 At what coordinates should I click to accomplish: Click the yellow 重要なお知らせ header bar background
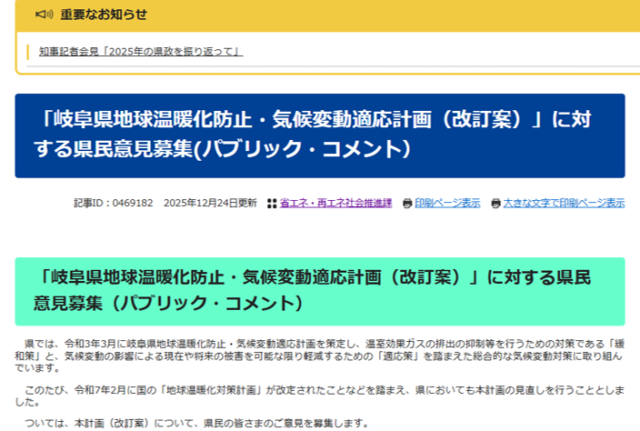pos(400,14)
